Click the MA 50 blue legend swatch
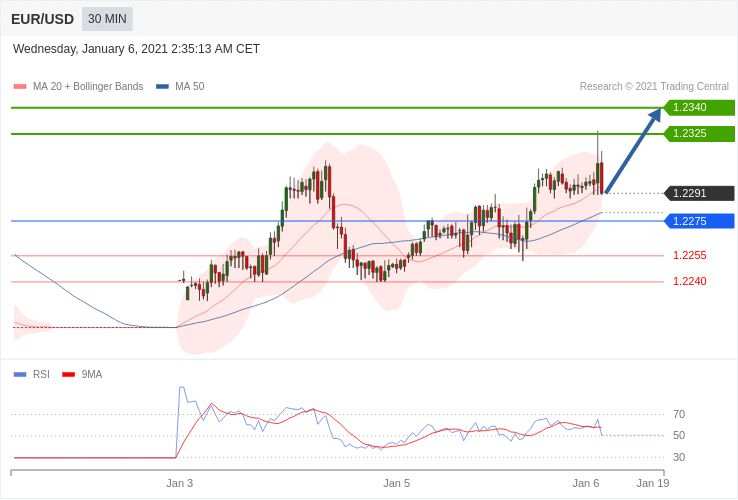Image resolution: width=738 pixels, height=500 pixels. point(162,87)
